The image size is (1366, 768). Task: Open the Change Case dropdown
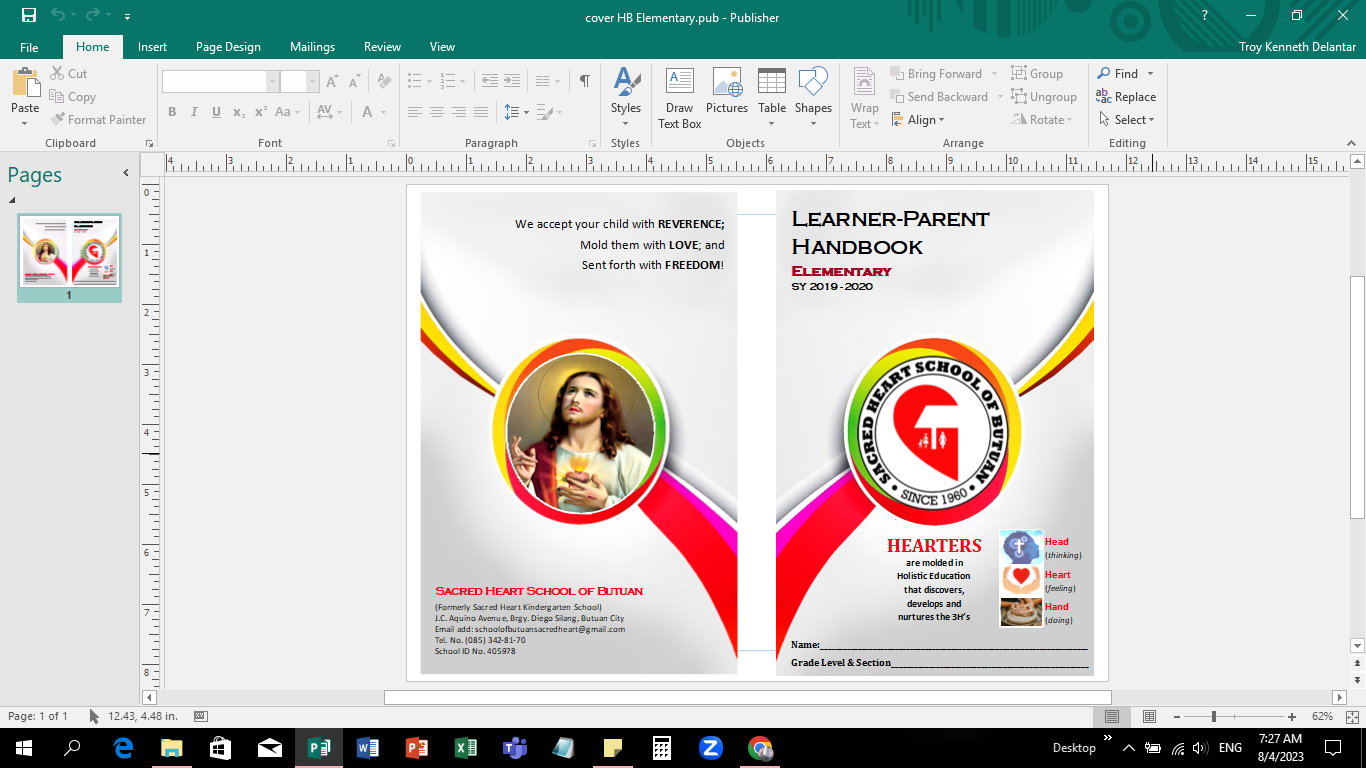click(288, 112)
